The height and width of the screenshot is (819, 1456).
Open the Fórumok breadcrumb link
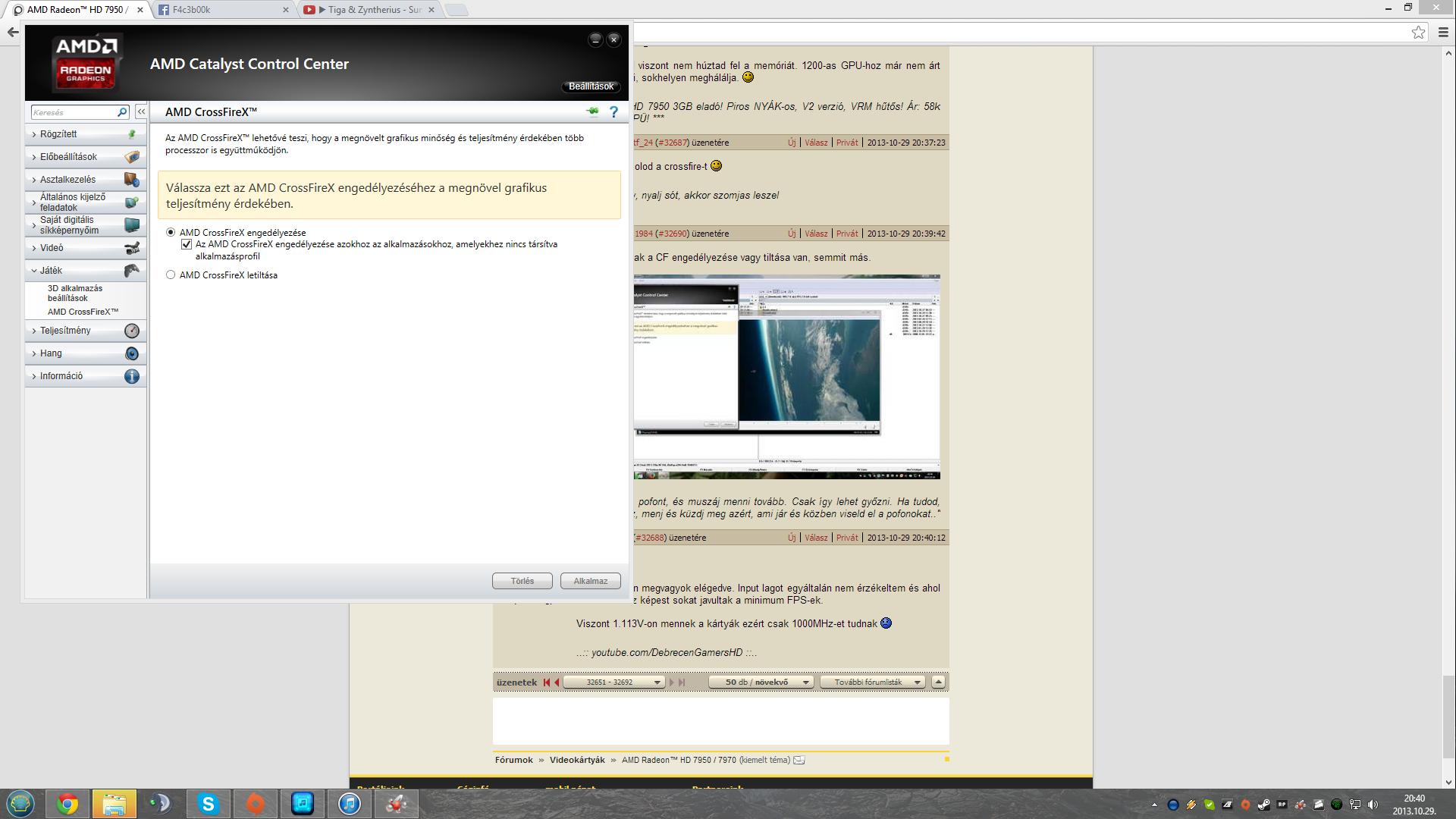(514, 760)
